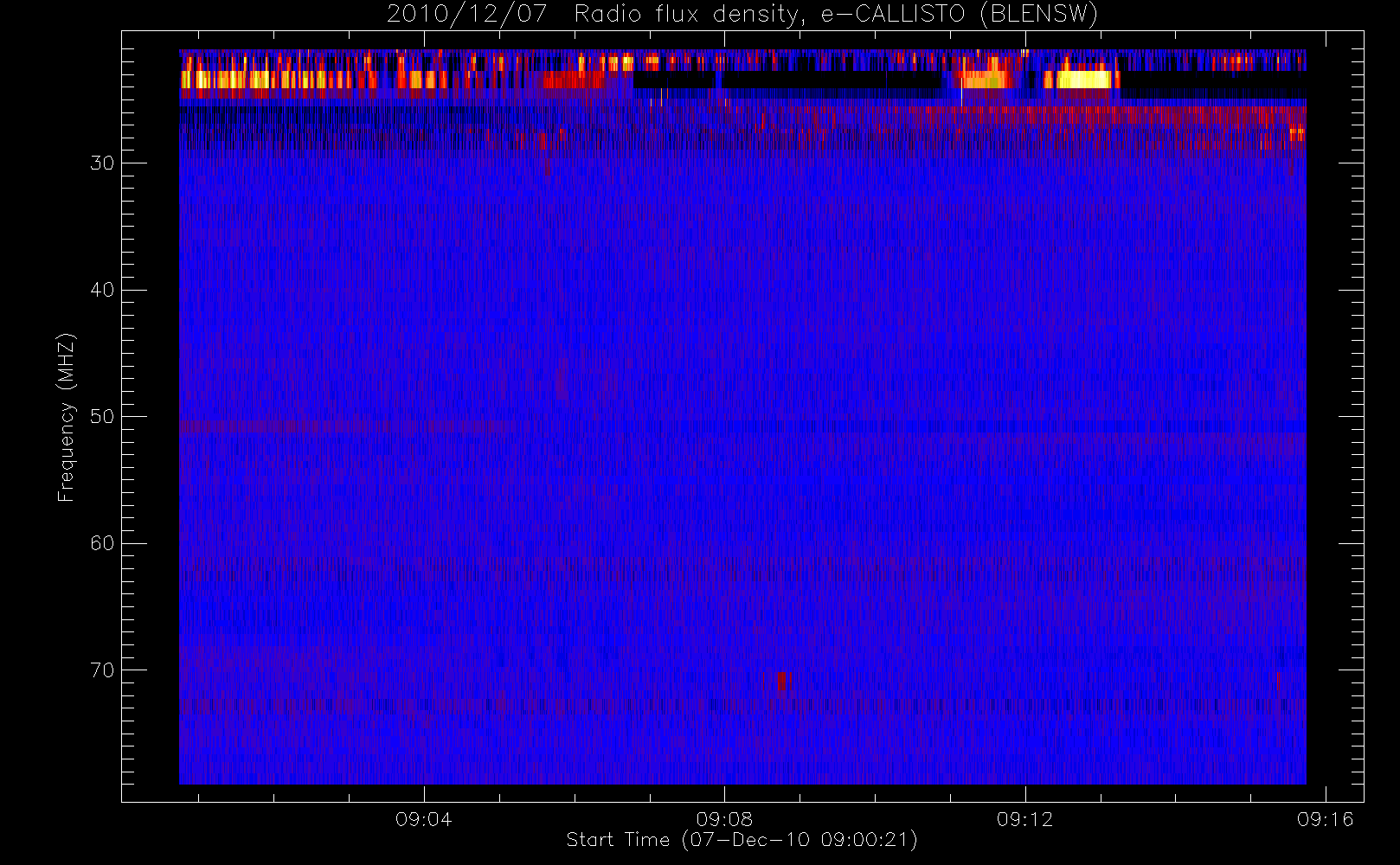The image size is (1400, 865).
Task: Click the plot title '2010/12/07 Radio flux density'
Action: (742, 14)
